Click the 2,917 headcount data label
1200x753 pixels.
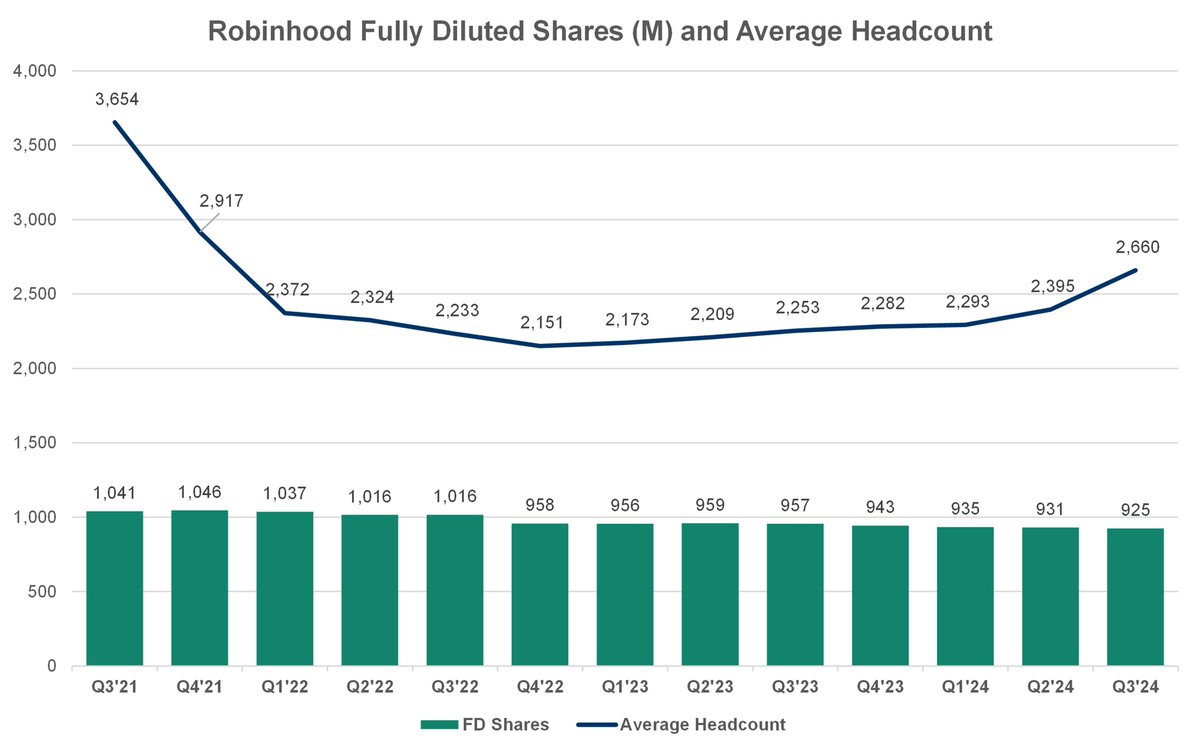[x=222, y=201]
